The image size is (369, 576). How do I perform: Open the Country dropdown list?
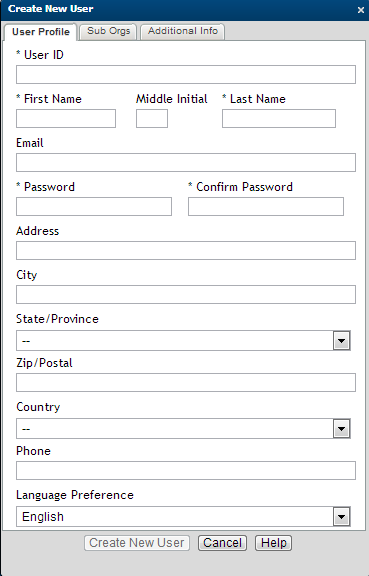tap(183, 428)
